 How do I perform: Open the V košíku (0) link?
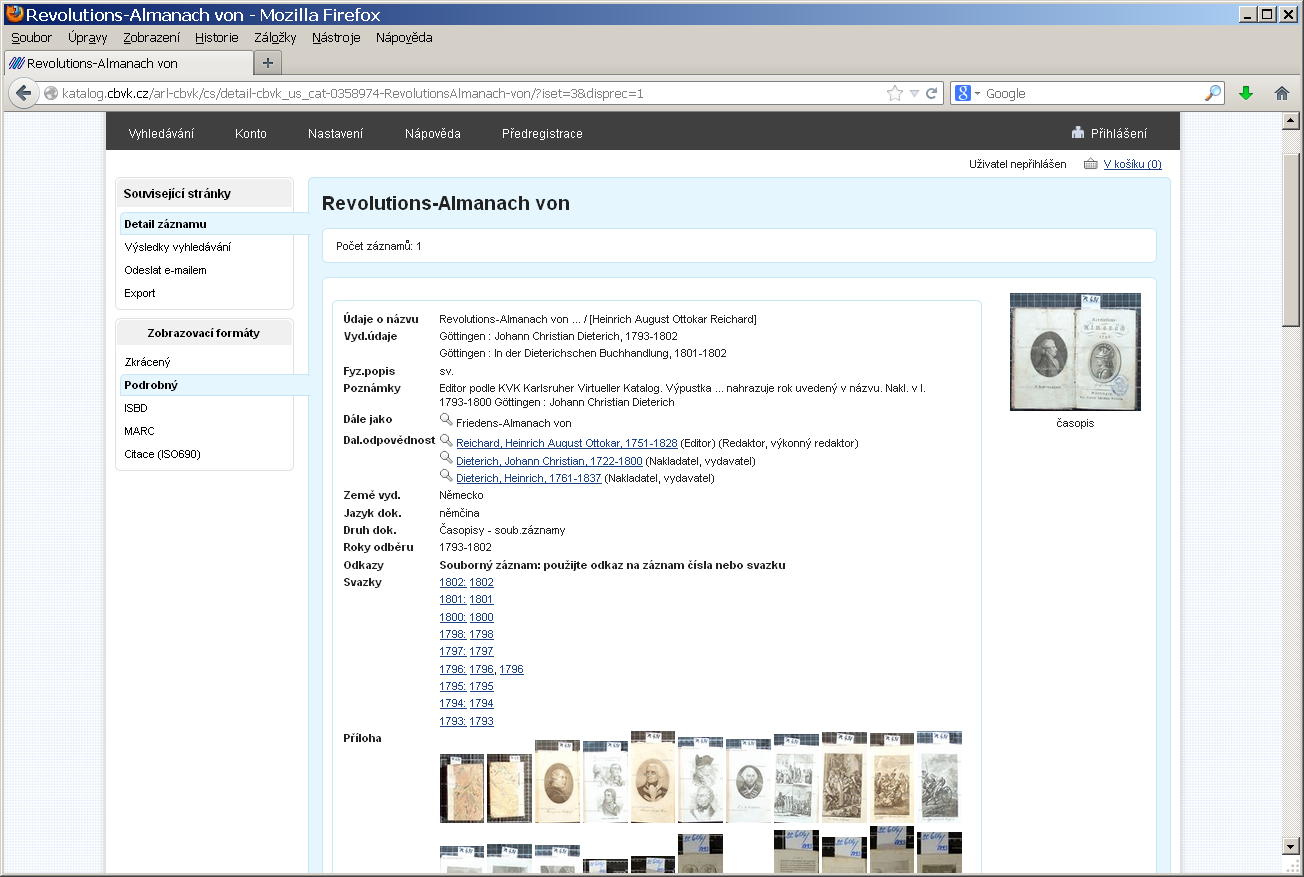[1132, 164]
